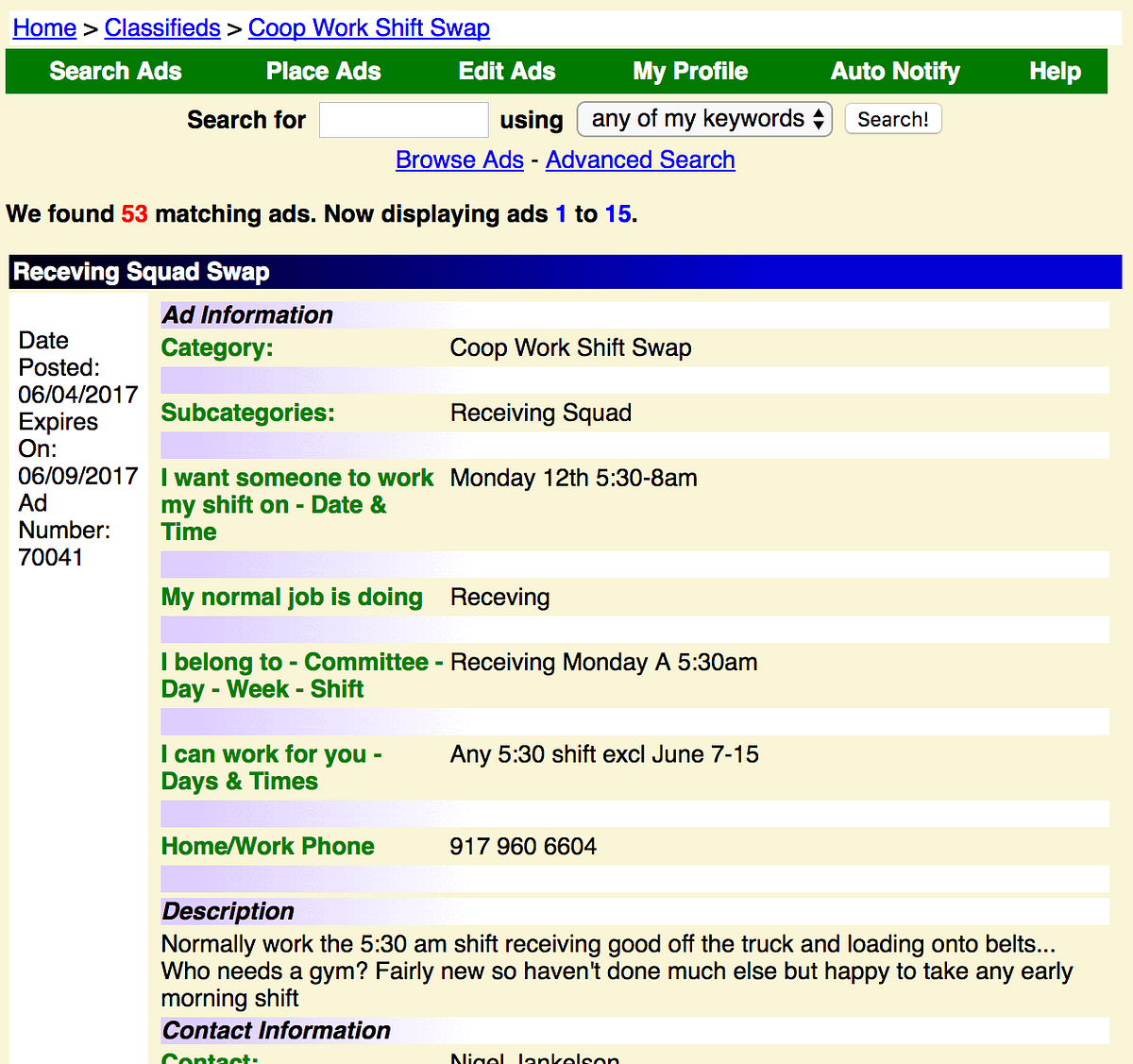Open the Advanced Search link

[x=640, y=160]
